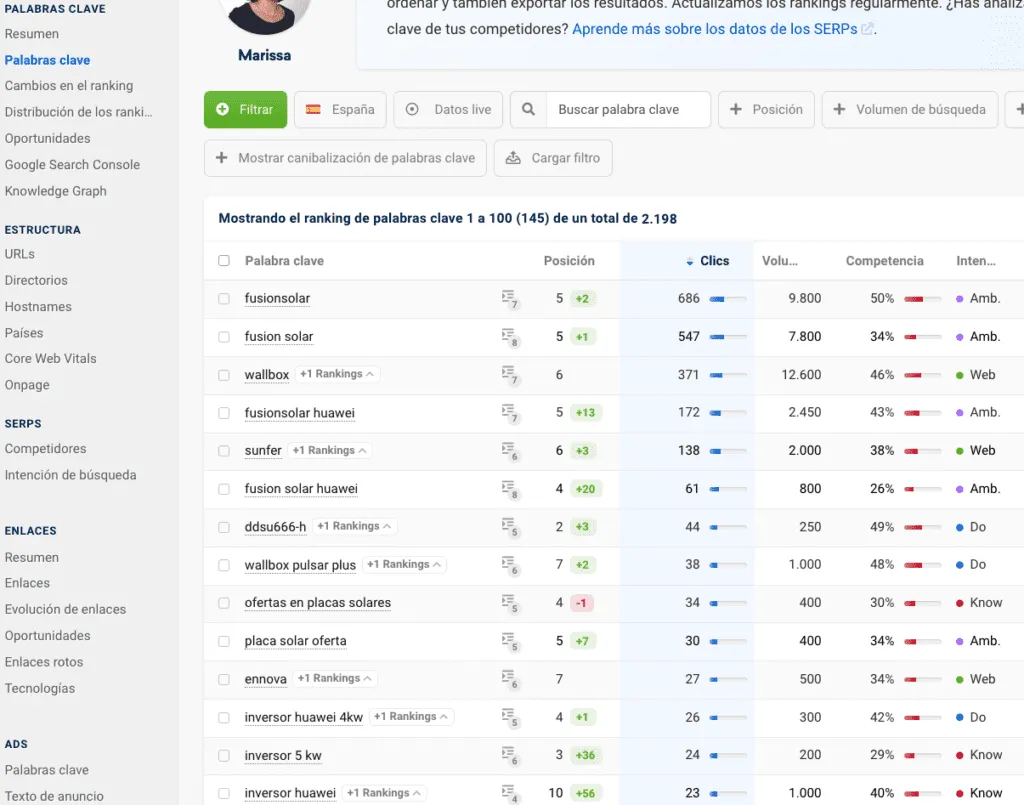Open SERP icon for sunfer row
Screen dimensions: 1024x805
[x=509, y=451]
